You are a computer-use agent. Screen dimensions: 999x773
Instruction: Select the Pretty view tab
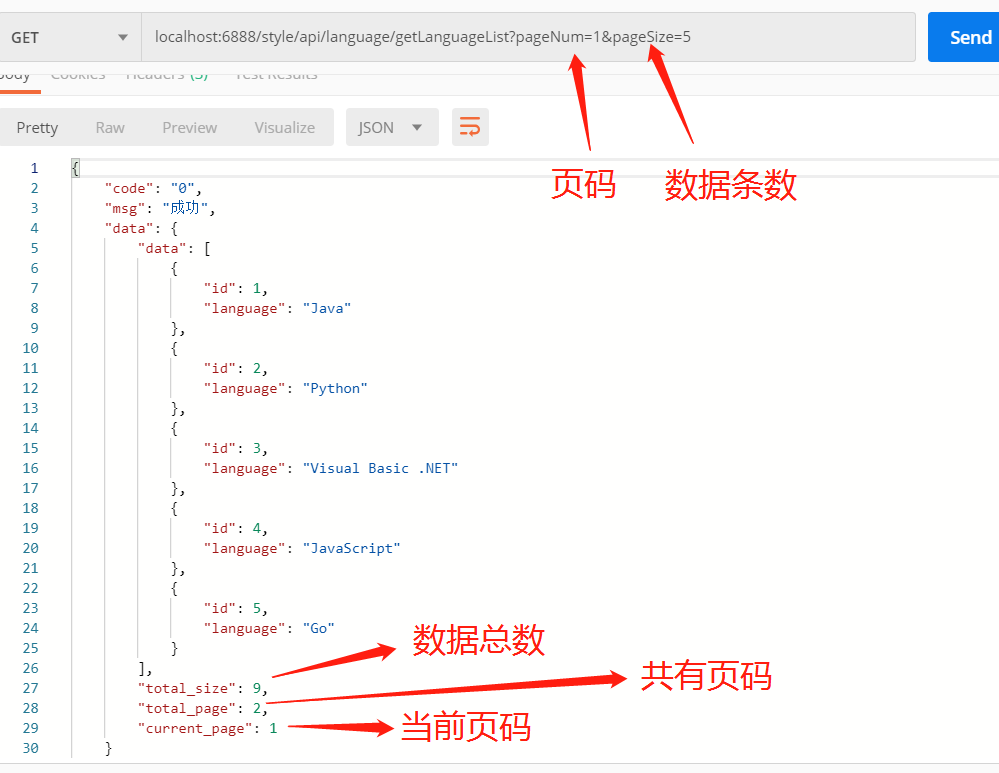pos(37,127)
